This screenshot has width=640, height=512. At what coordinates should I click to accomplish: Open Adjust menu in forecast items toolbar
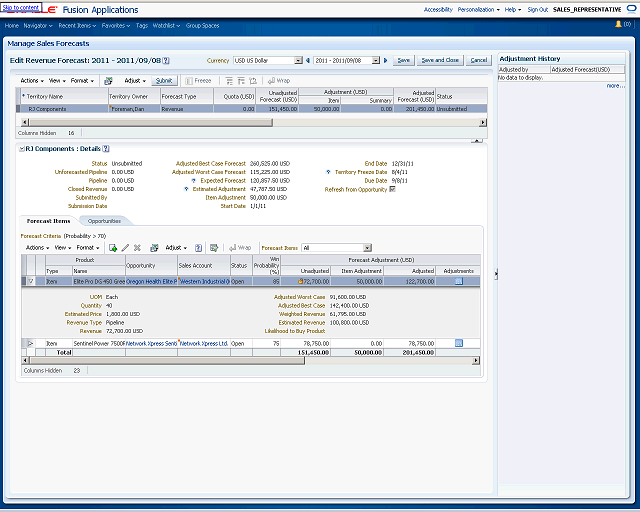pos(176,248)
